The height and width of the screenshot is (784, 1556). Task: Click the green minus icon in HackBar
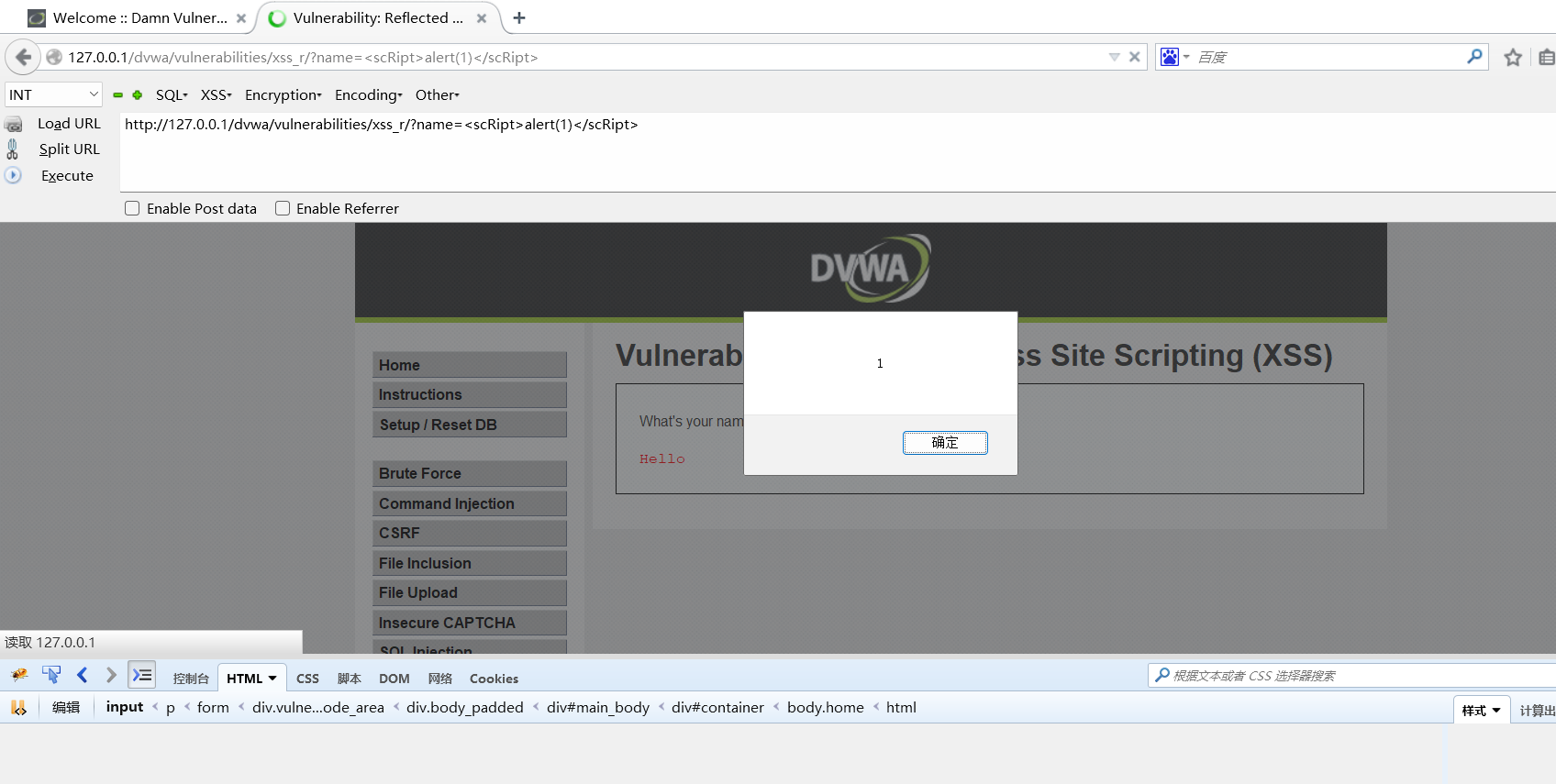tap(117, 94)
